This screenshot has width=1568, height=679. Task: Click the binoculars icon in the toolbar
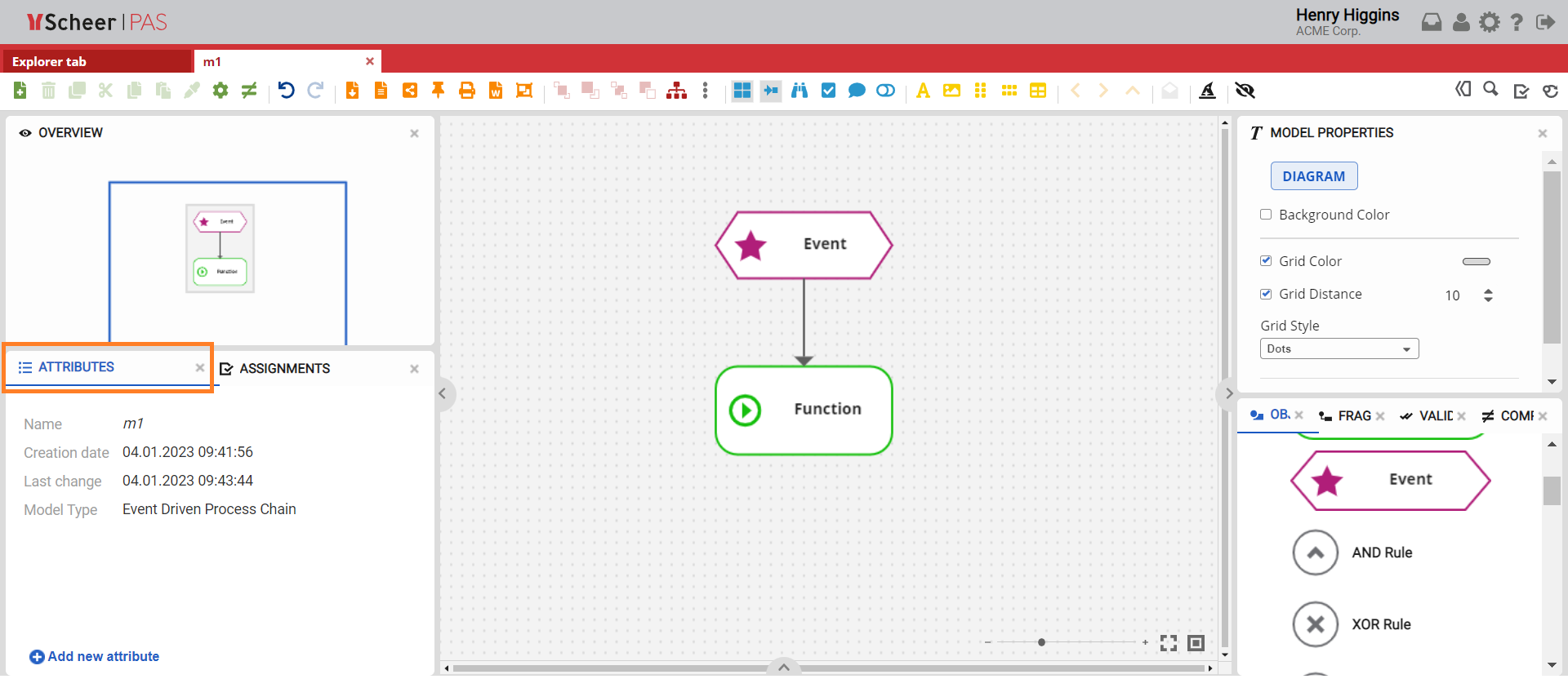[800, 91]
